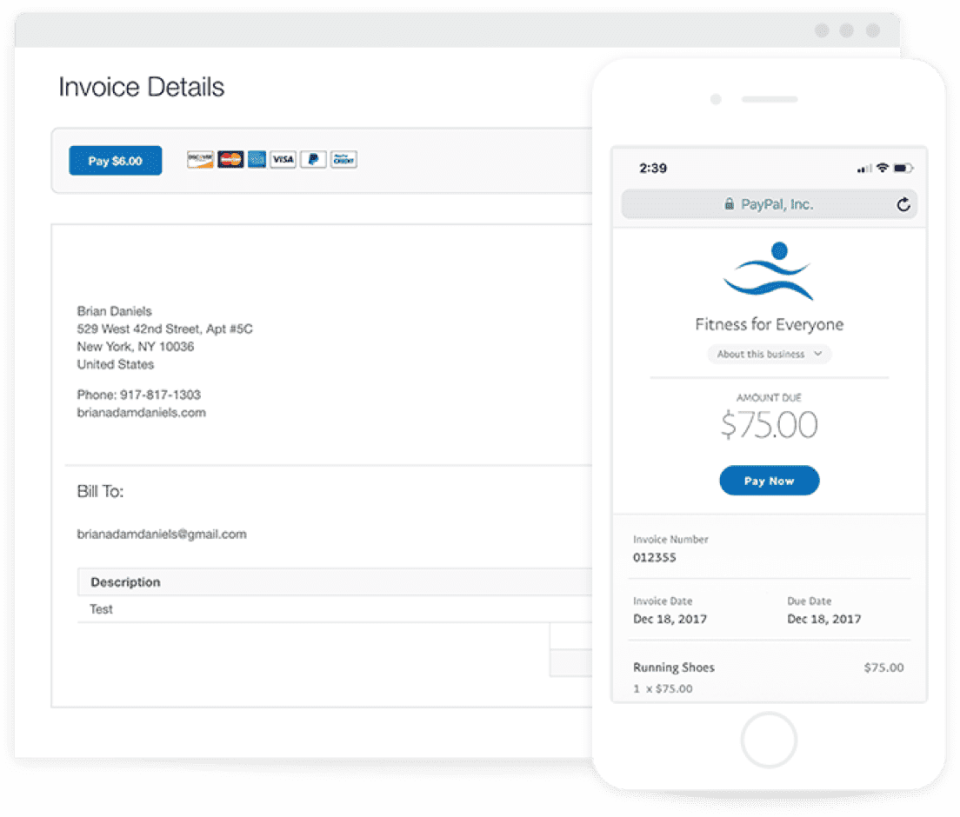Select the Running Shoes line item
Screen dimensions: 960x817
673,667
